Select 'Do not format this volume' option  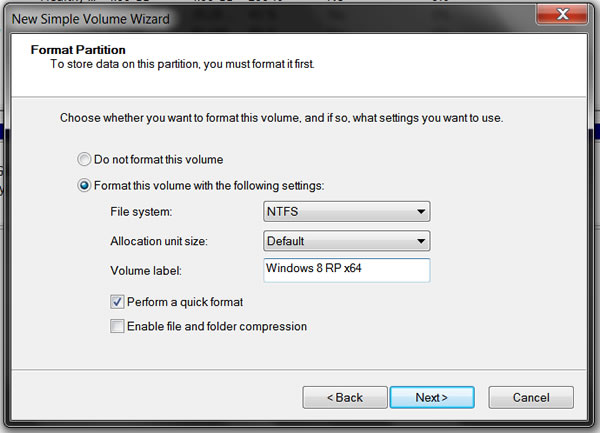pos(84,159)
